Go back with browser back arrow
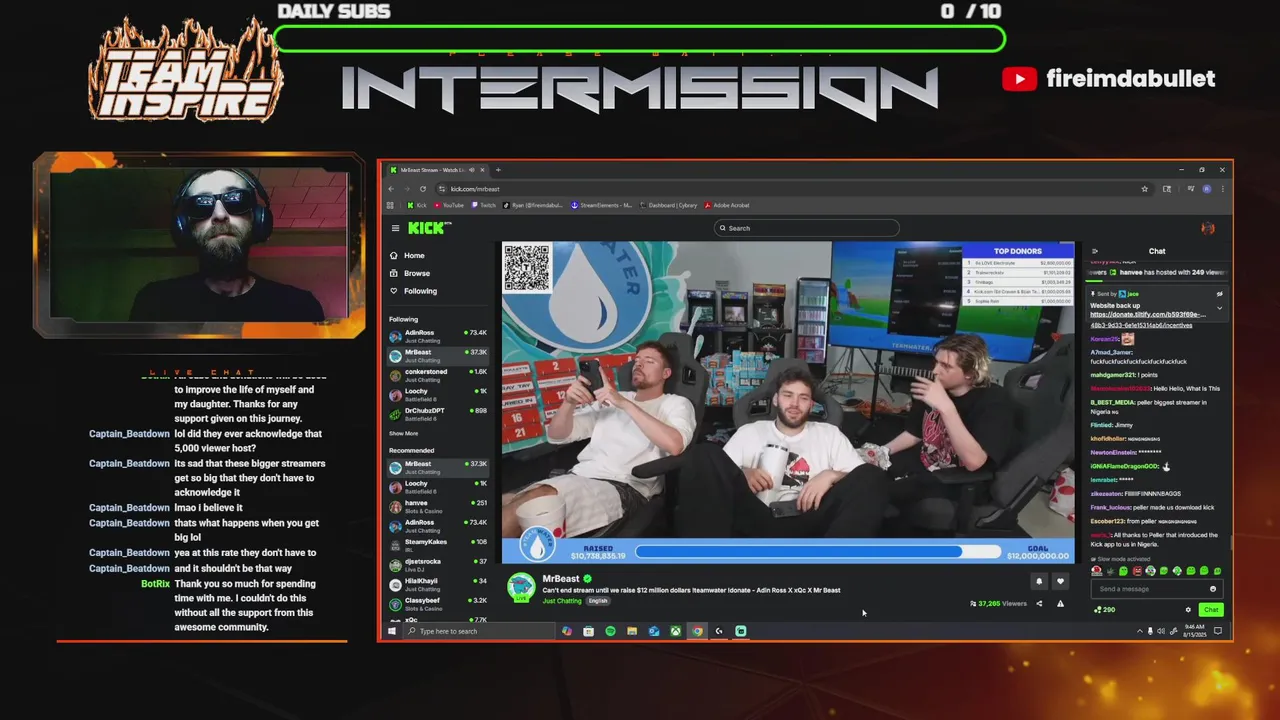This screenshot has width=1280, height=720. point(391,189)
